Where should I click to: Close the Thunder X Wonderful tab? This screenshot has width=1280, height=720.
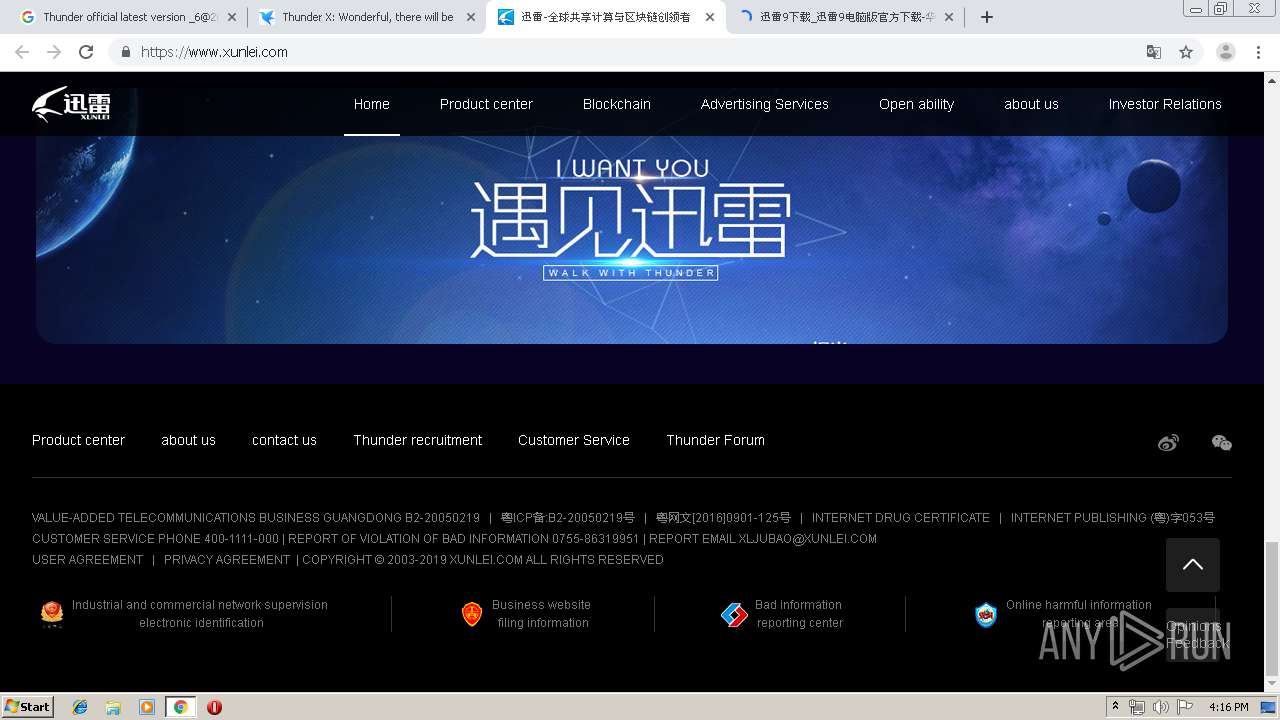coord(471,17)
